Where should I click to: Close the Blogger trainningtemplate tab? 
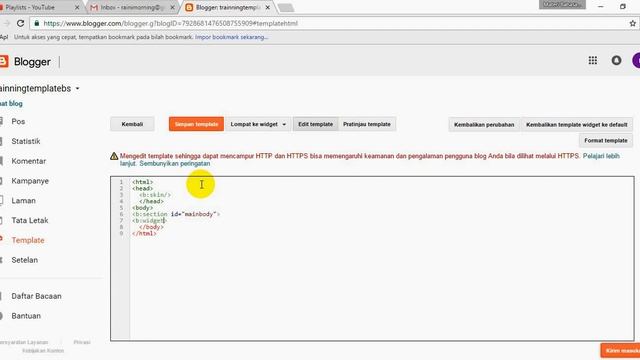click(267, 7)
